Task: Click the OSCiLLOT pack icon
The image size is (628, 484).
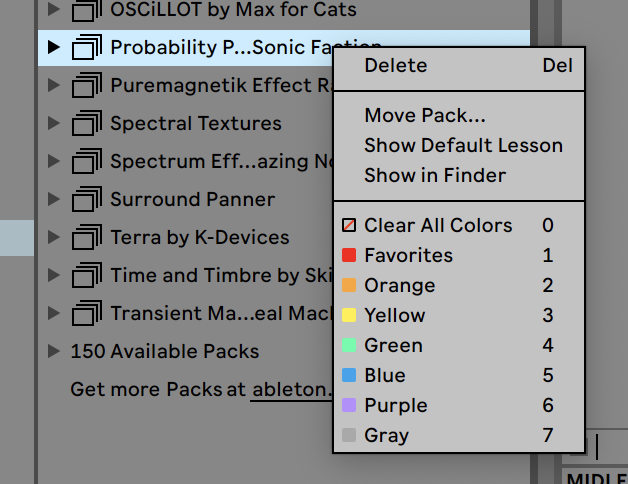Action: (87, 10)
